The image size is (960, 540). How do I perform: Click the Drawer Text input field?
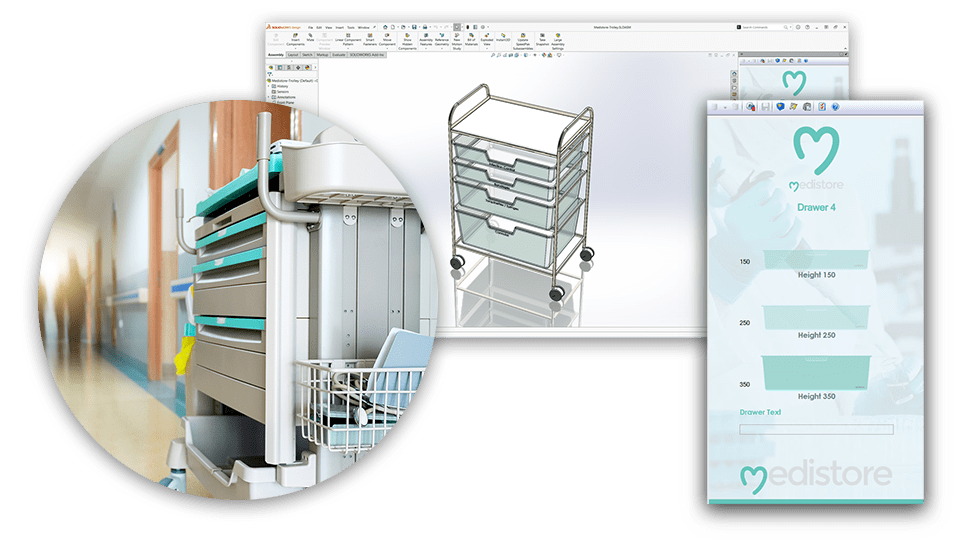(816, 429)
